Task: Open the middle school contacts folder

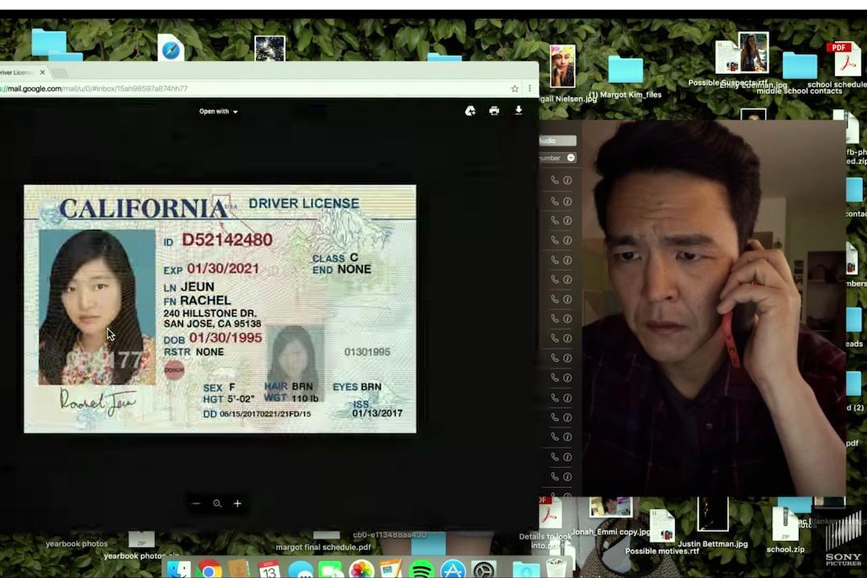Action: point(800,65)
